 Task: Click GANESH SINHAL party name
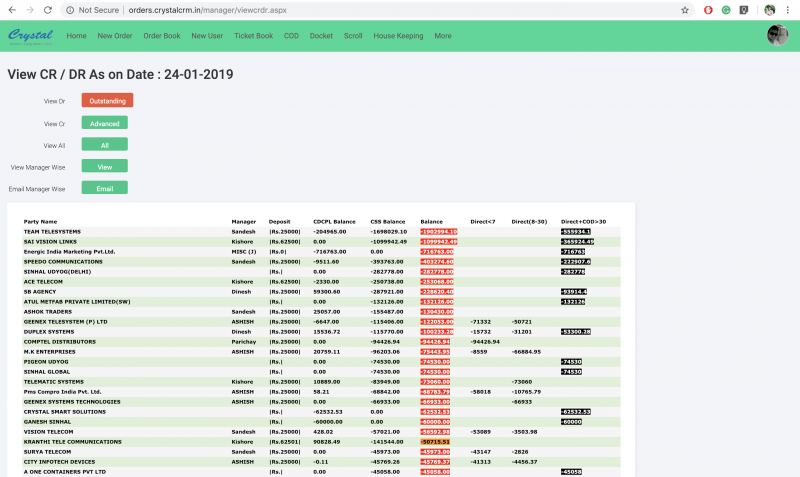47,422
